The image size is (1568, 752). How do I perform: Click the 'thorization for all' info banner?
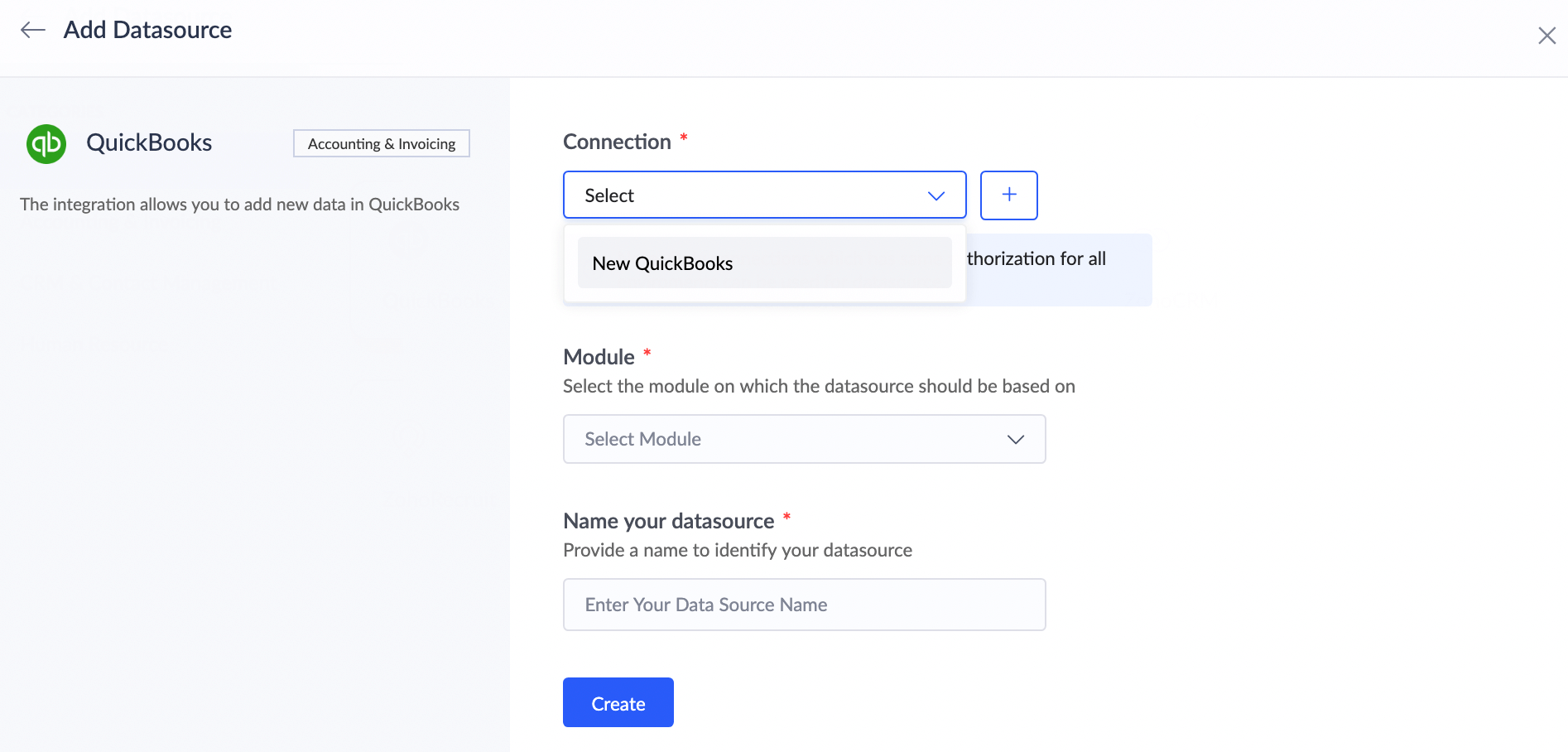coord(1058,269)
